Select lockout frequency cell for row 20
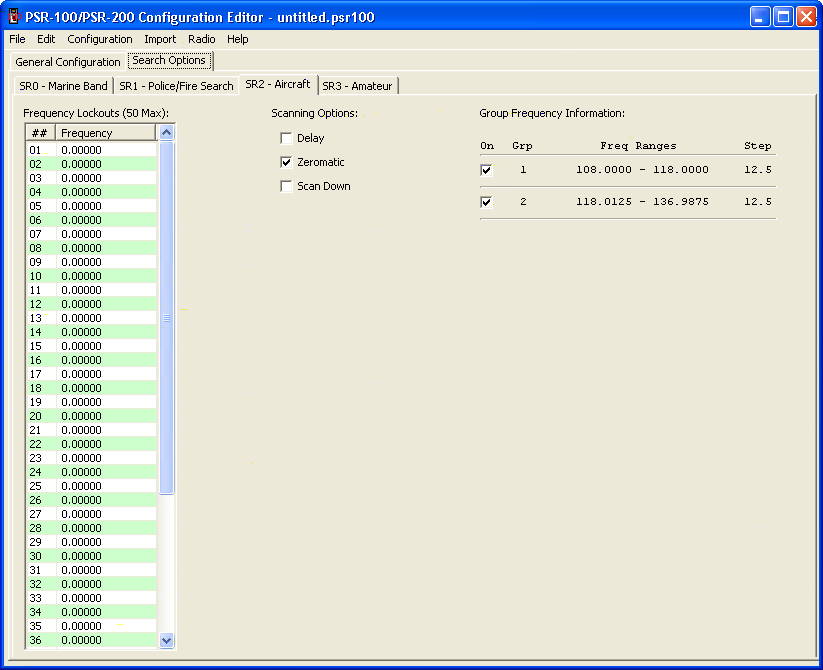 [105, 416]
